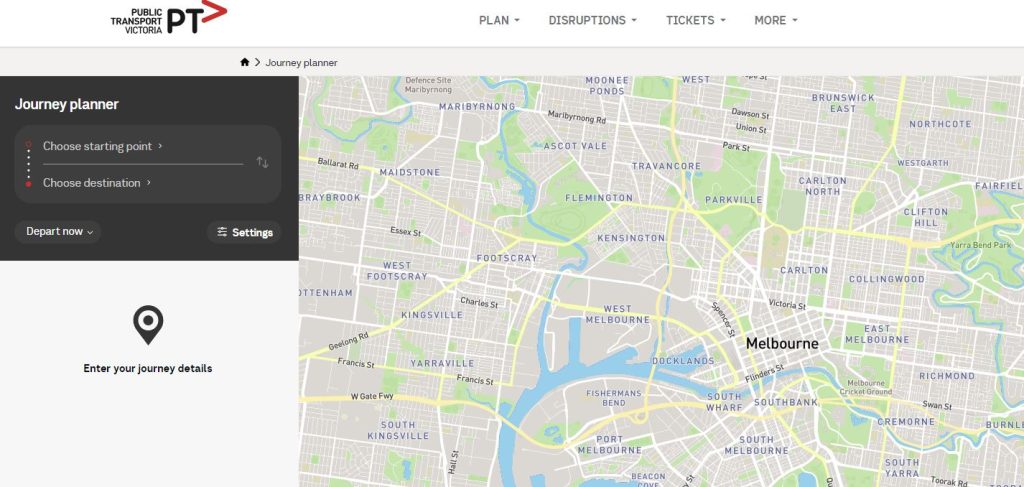Click MAIDSTONE label on map

click(x=410, y=172)
